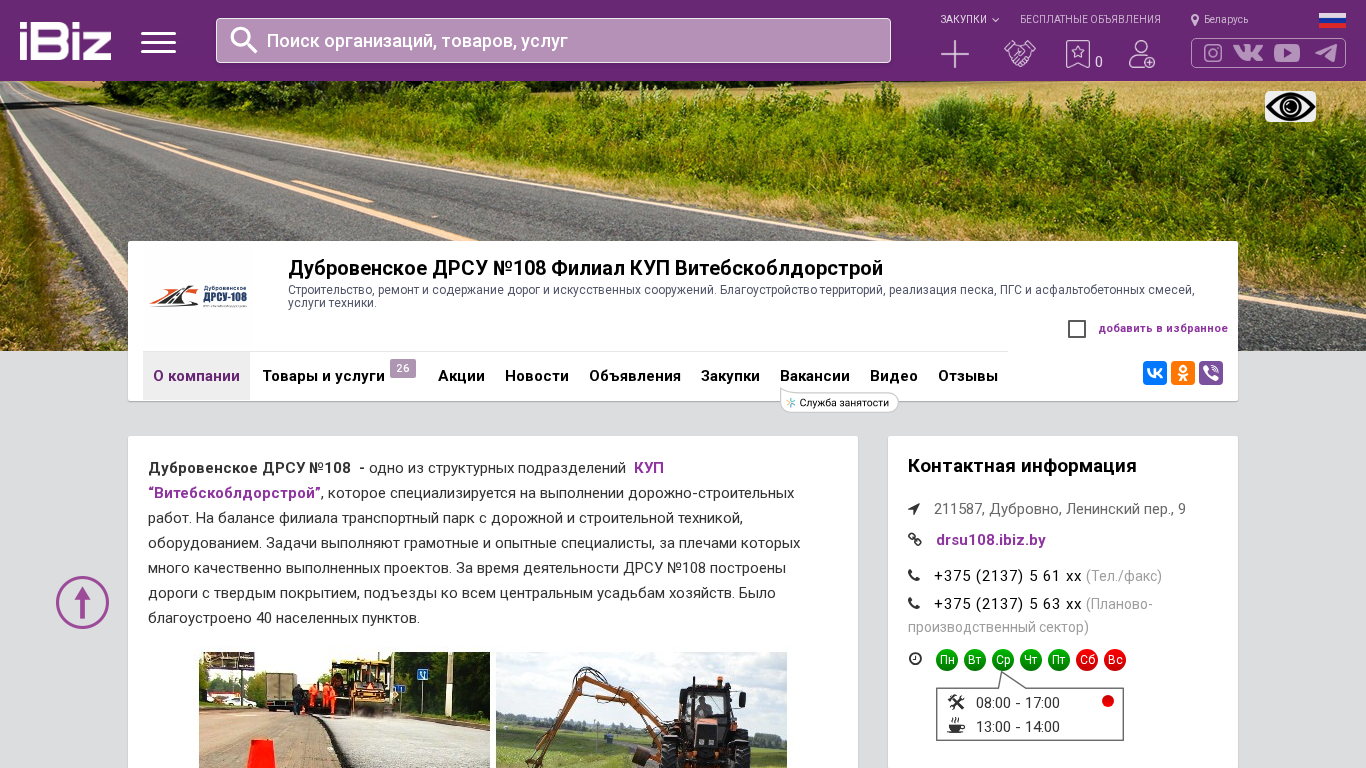Image resolution: width=1366 pixels, height=768 pixels.
Task: Share company page on Odnoklassniki
Action: click(x=1183, y=373)
